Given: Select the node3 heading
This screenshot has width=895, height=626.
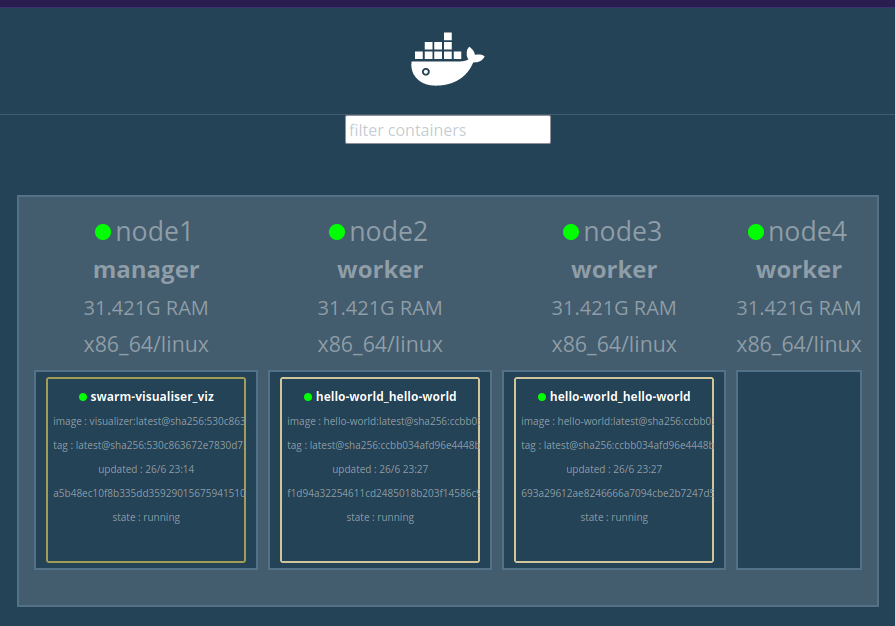Looking at the screenshot, I should pos(623,232).
